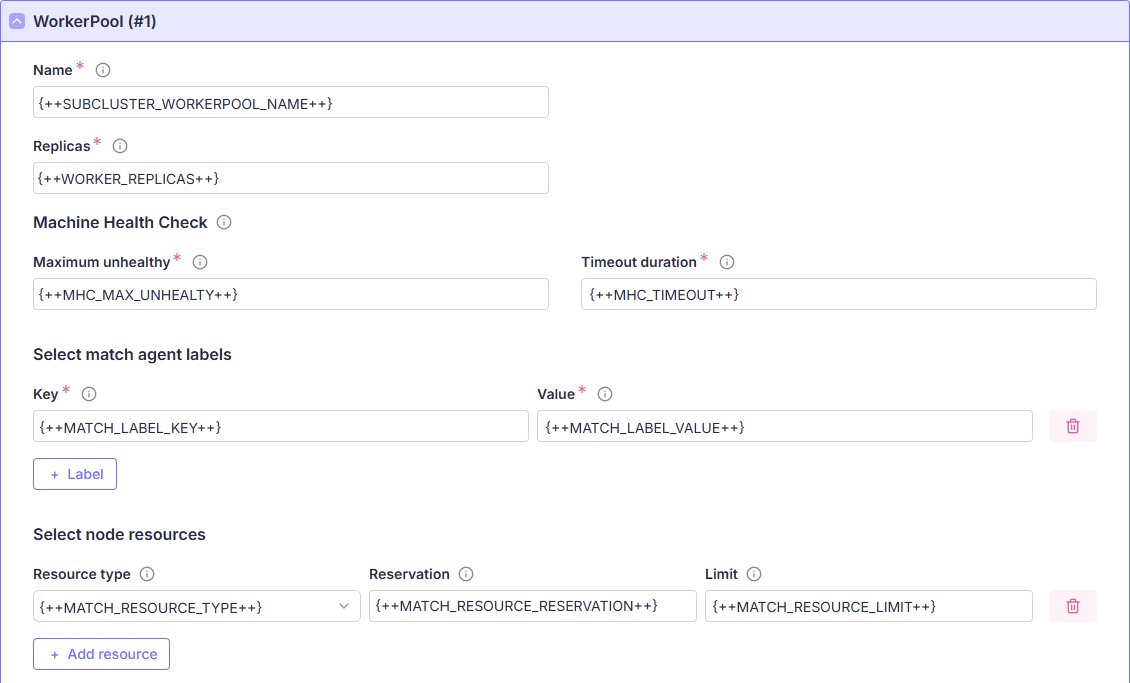Click info icon beside Reservation
The height and width of the screenshot is (683, 1130).
466,574
